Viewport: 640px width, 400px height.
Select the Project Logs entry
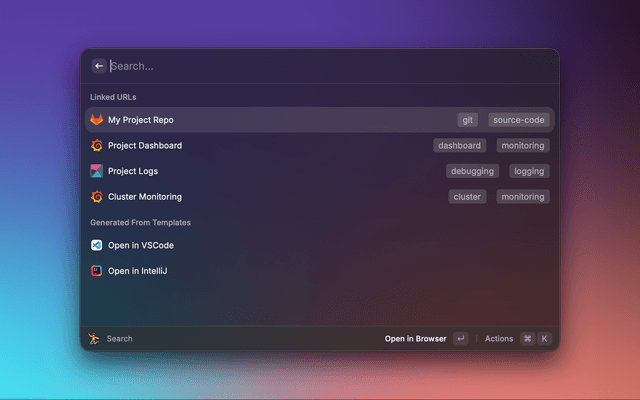click(133, 171)
